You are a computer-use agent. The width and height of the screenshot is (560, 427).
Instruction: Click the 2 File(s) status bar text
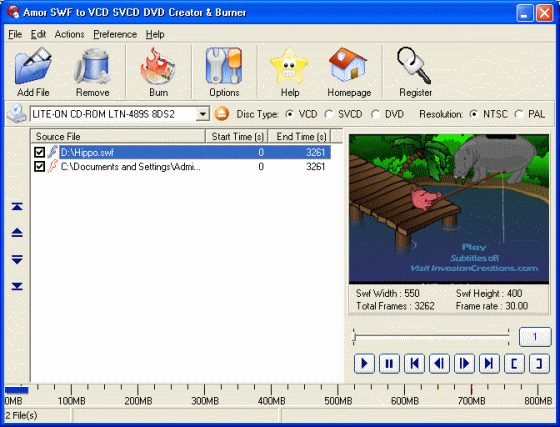coord(21,415)
